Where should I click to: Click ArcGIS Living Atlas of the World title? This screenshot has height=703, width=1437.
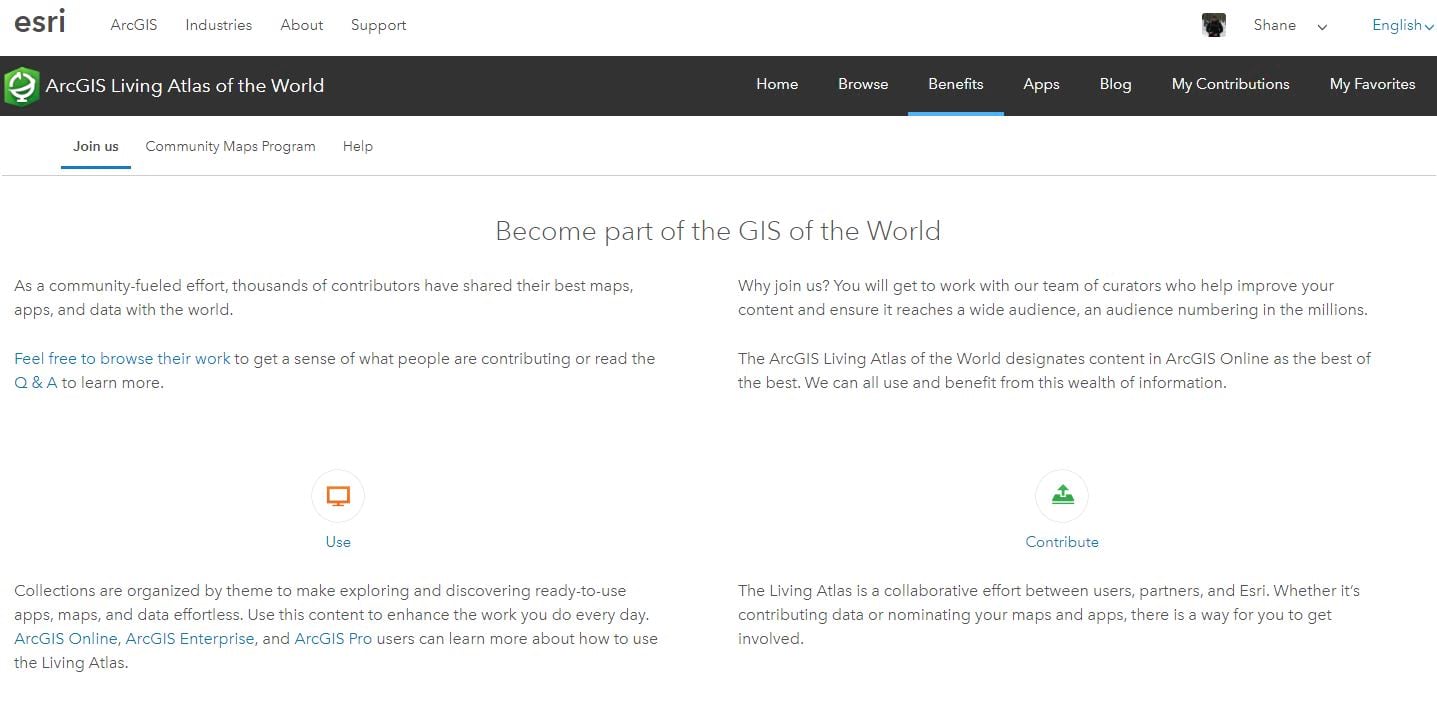[185, 86]
